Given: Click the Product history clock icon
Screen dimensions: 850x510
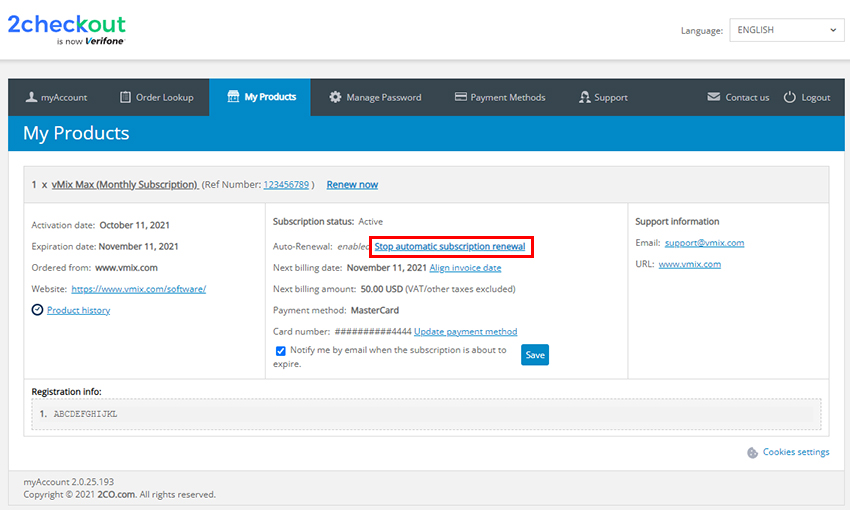Looking at the screenshot, I should click(37, 310).
